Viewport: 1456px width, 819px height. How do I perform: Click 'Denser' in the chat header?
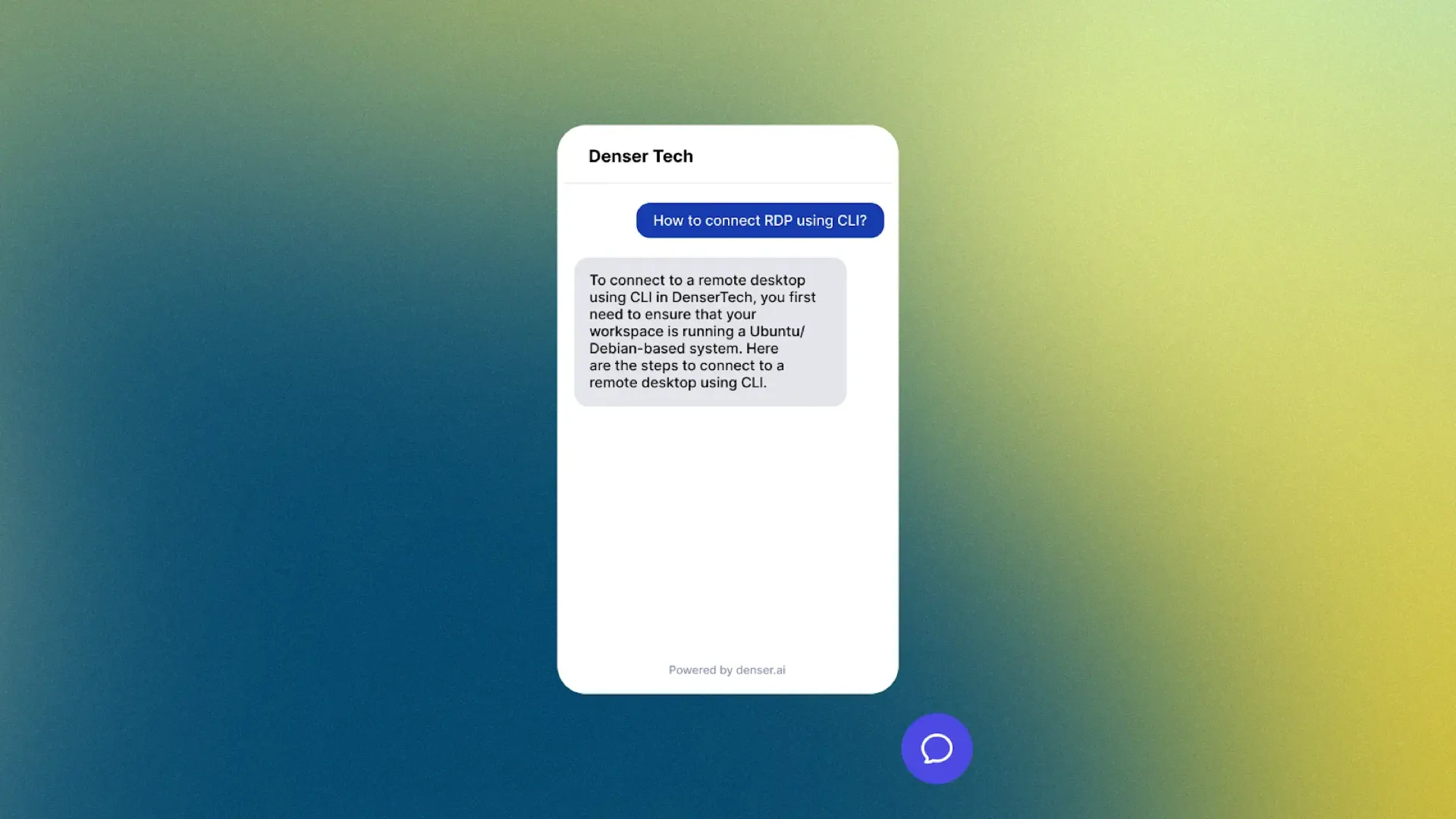click(x=617, y=156)
